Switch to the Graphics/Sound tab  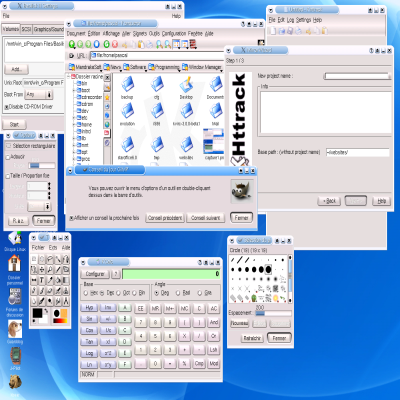click(49, 29)
